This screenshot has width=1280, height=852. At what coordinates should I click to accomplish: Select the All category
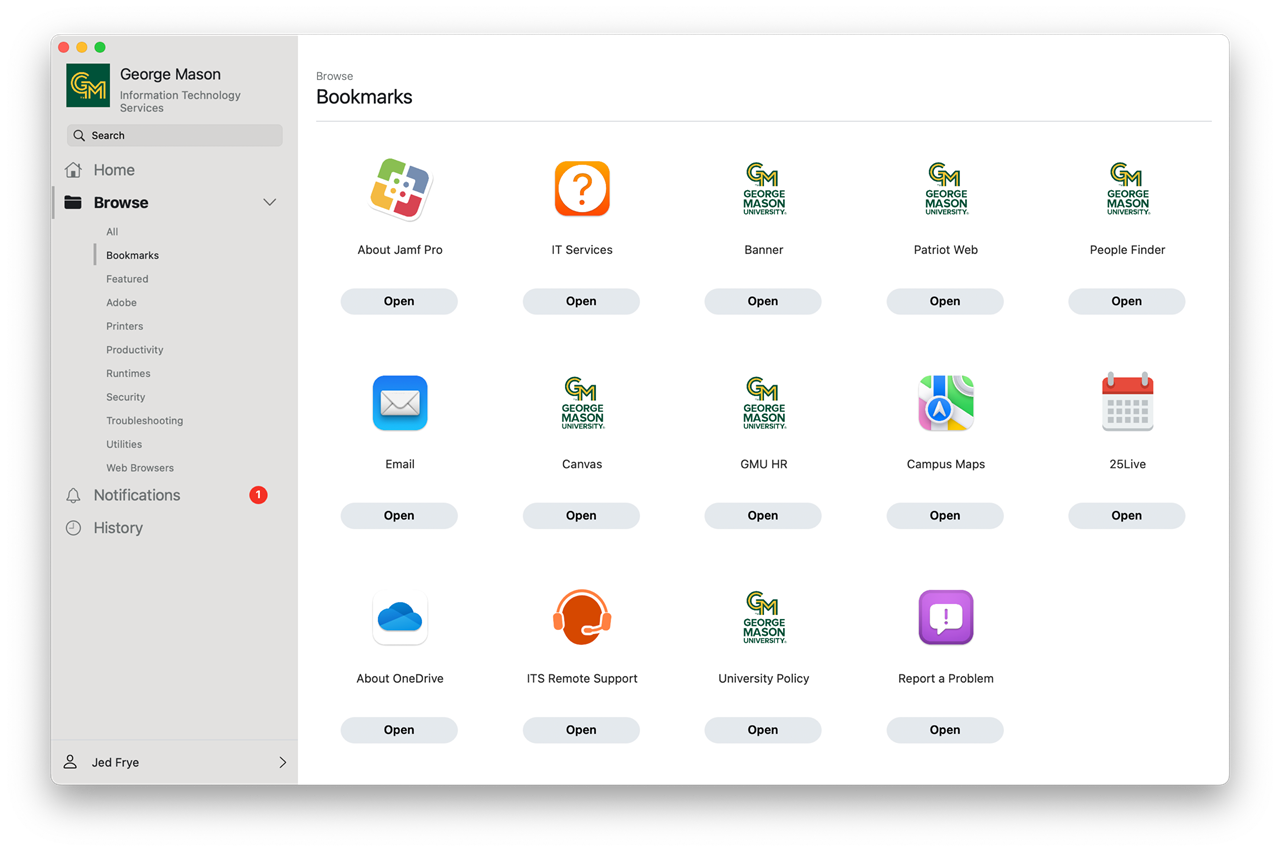(112, 232)
